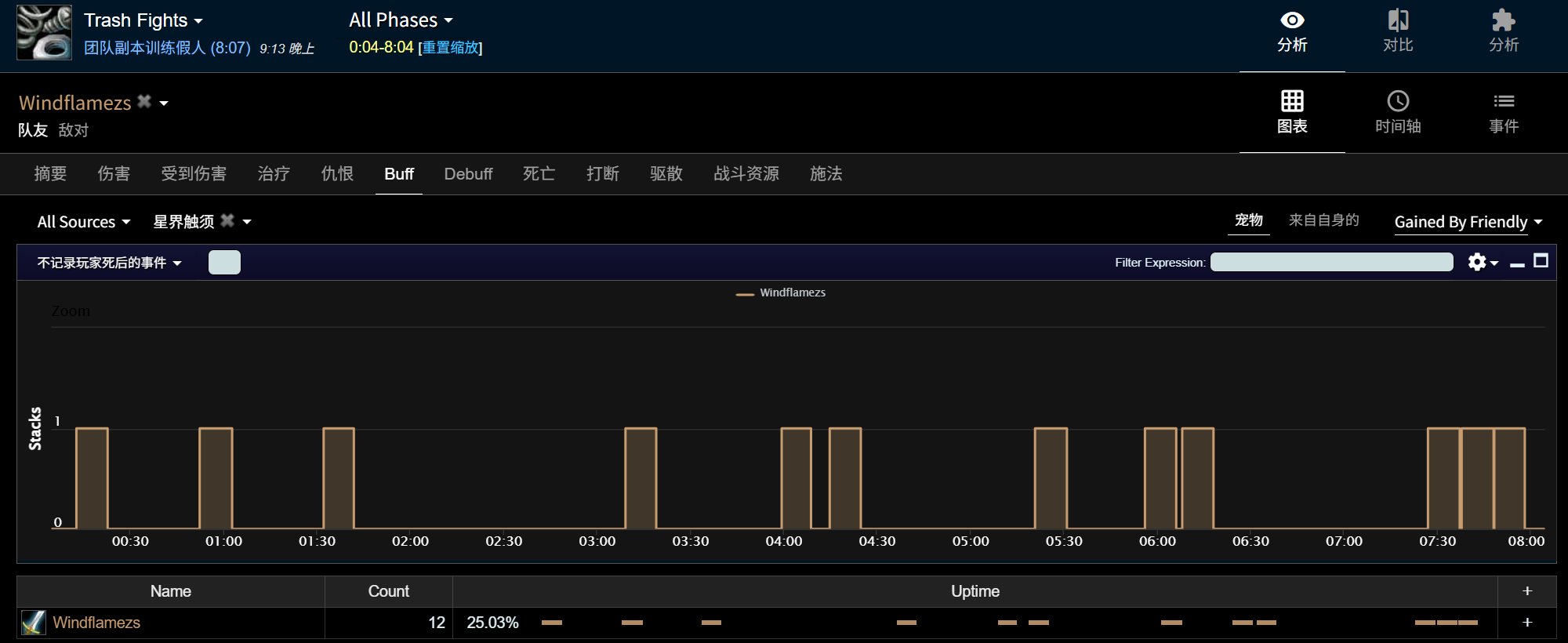Open the 对比 compare view icon
Screen dimensions: 1568x643
pos(1397,21)
